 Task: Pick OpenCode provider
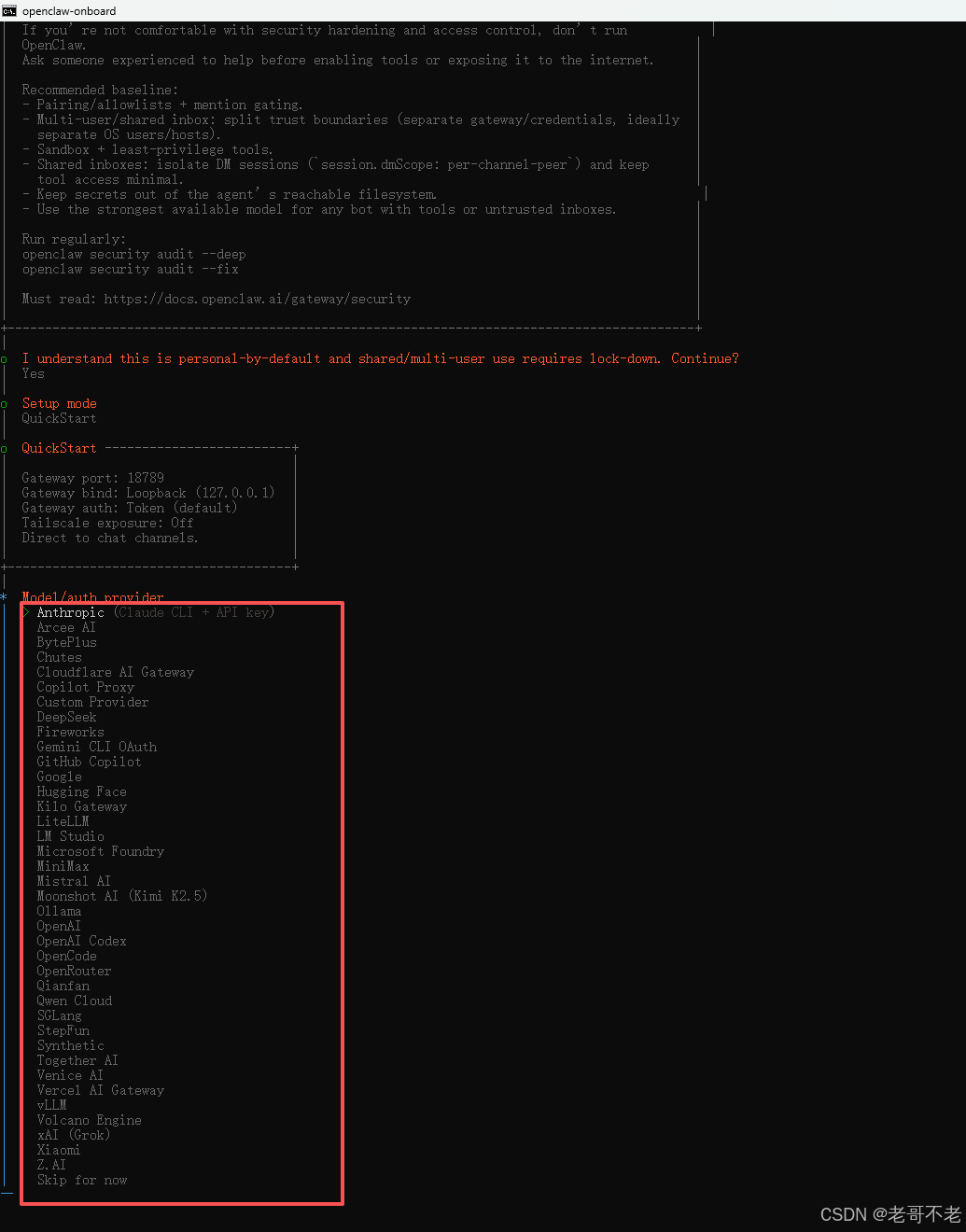(x=66, y=956)
